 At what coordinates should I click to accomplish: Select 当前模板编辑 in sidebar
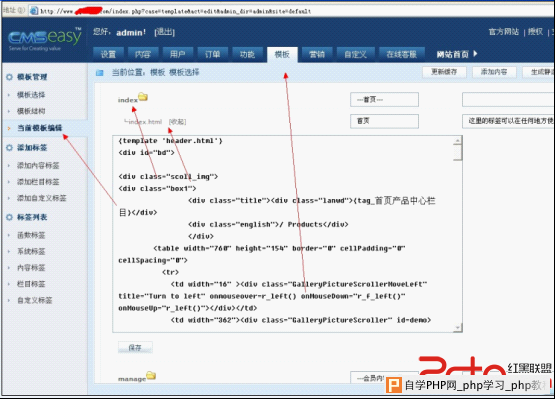coord(40,128)
